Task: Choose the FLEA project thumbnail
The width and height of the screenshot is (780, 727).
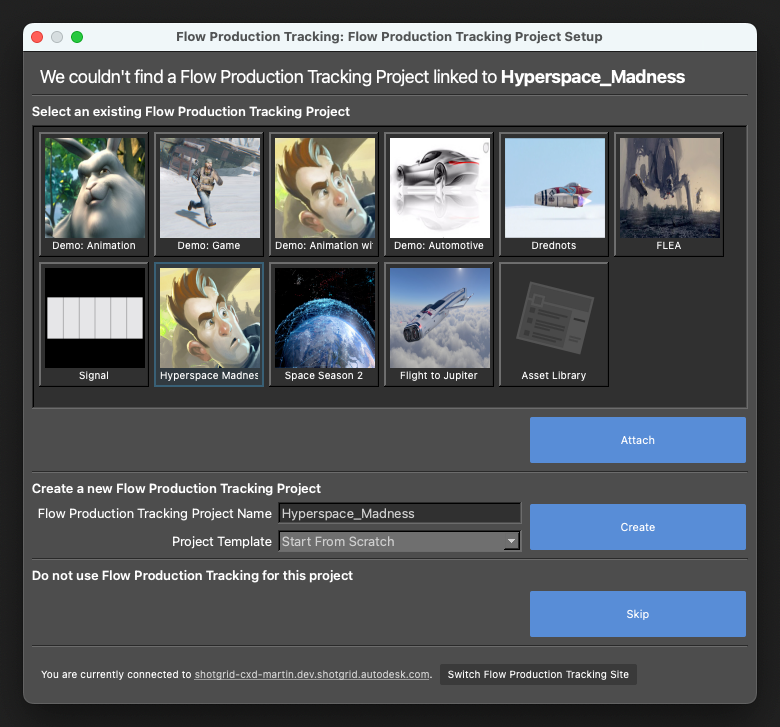Action: (x=669, y=195)
